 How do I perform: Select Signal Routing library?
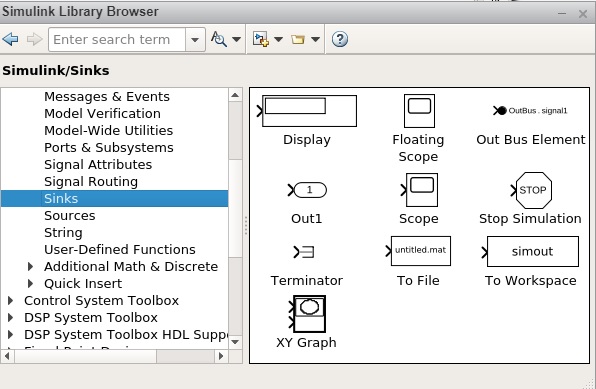click(x=91, y=181)
